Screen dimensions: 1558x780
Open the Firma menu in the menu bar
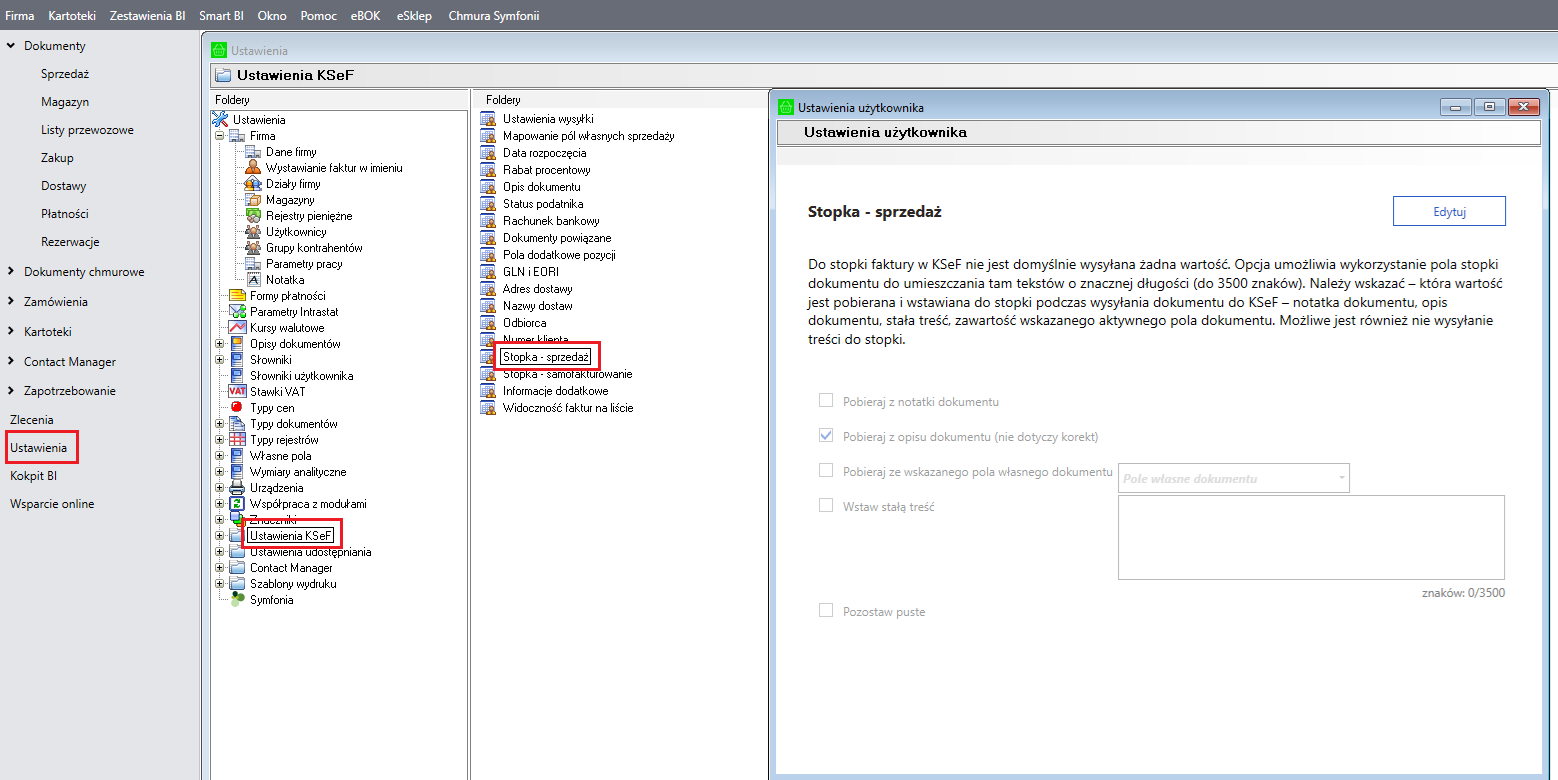pyautogui.click(x=20, y=16)
